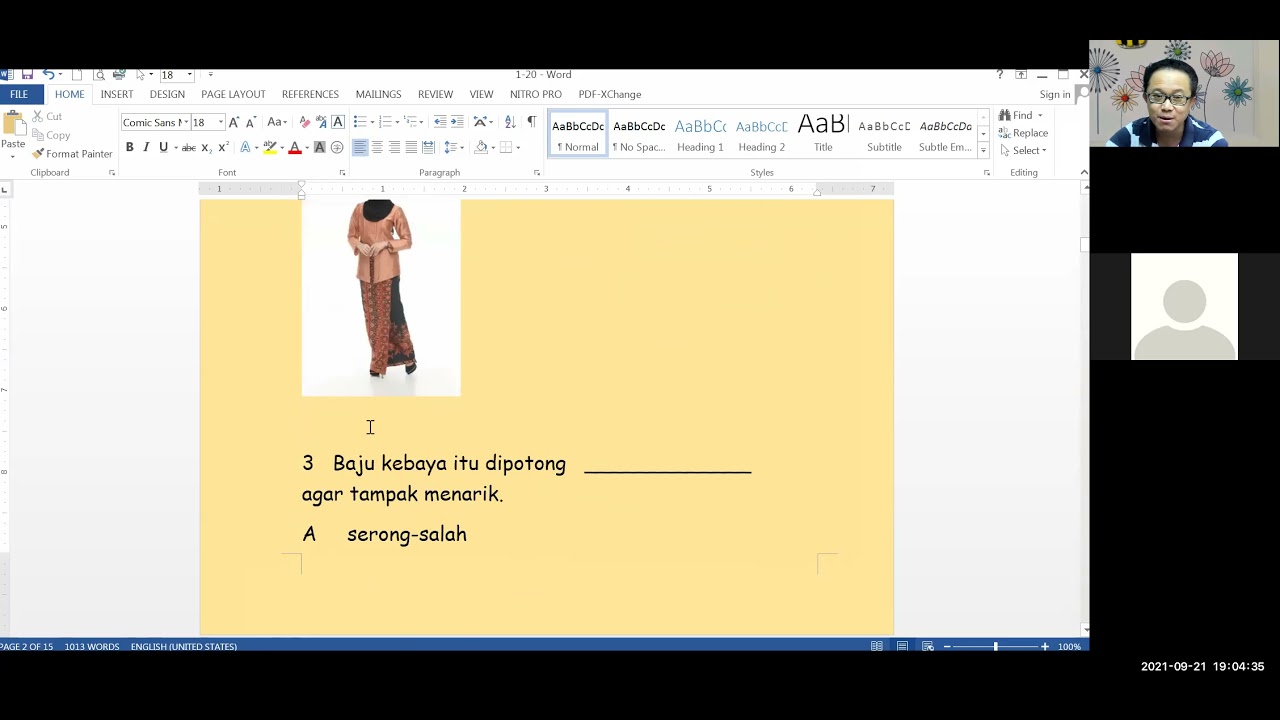1280x720 pixels.
Task: Toggle show paragraph marks
Action: click(531, 122)
